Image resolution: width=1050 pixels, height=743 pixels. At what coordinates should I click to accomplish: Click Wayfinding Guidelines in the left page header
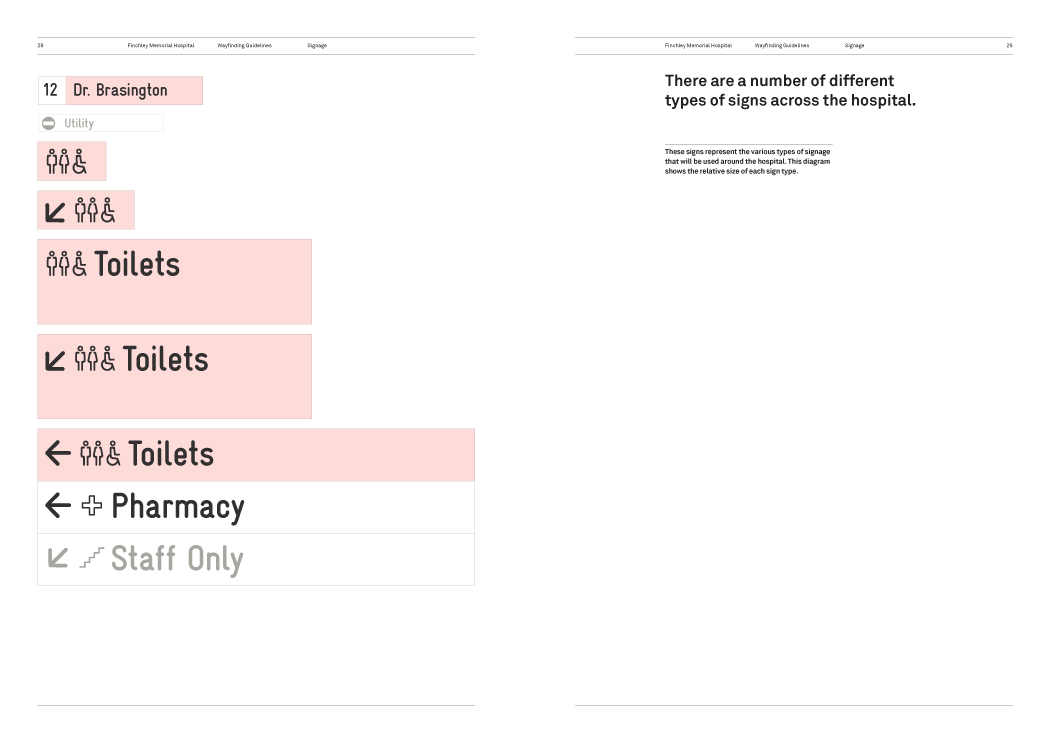coord(244,46)
